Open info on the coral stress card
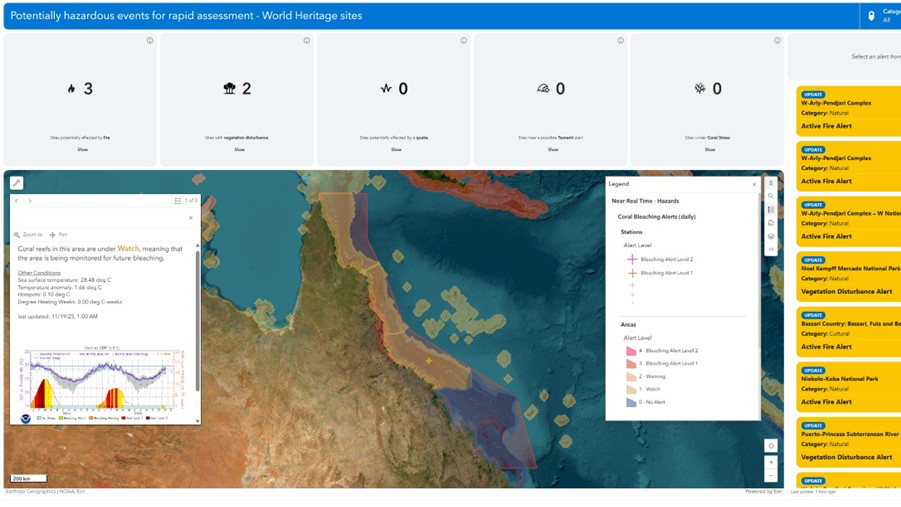This screenshot has width=901, height=507. (x=777, y=41)
